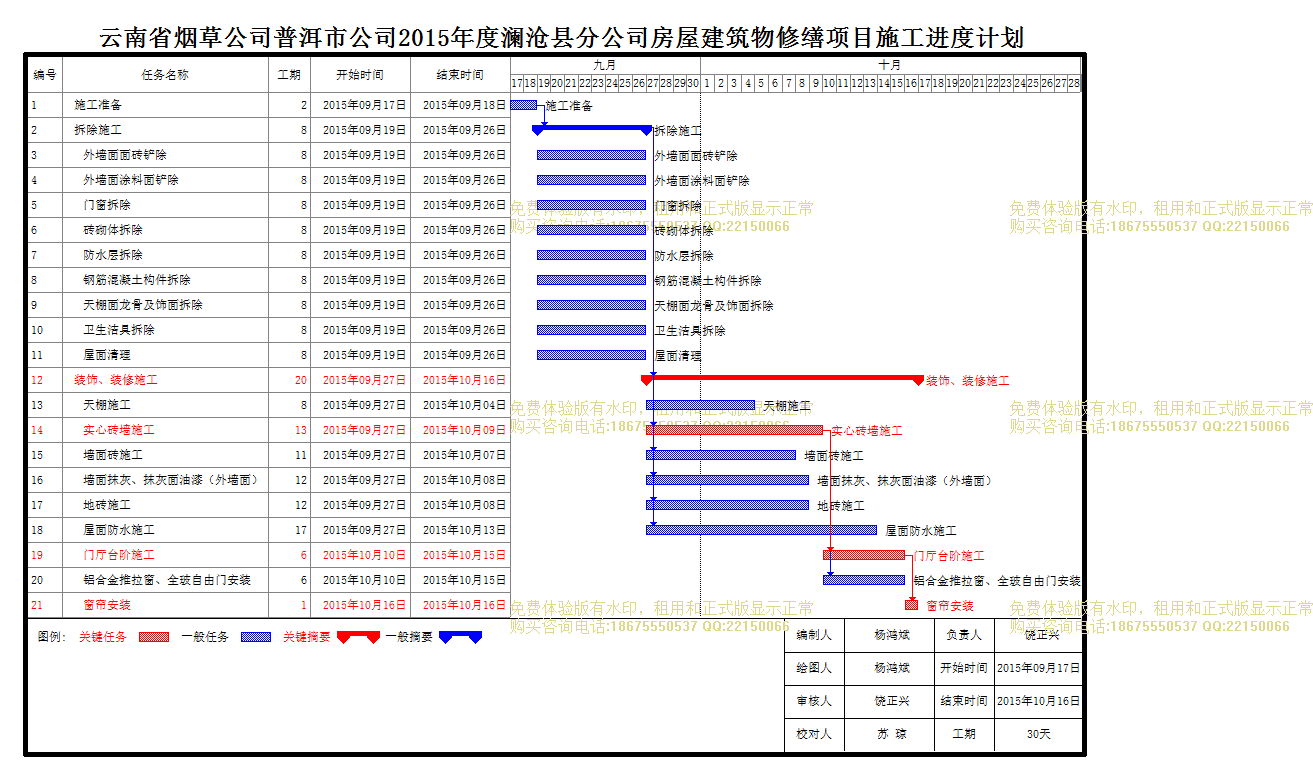The image size is (1313, 778).
Task: Select end date 2015年09月18日 in row 1
Action: coord(464,105)
